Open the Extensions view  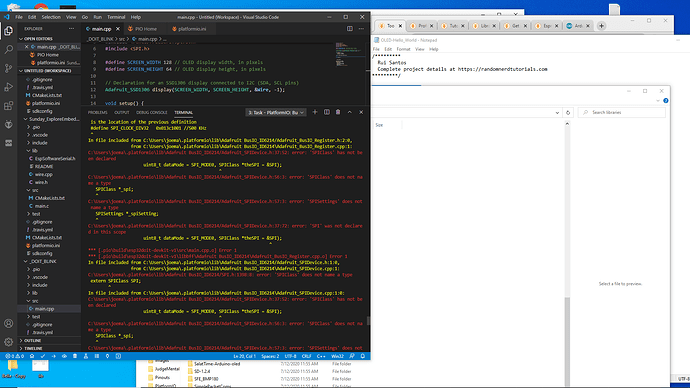[x=8, y=106]
